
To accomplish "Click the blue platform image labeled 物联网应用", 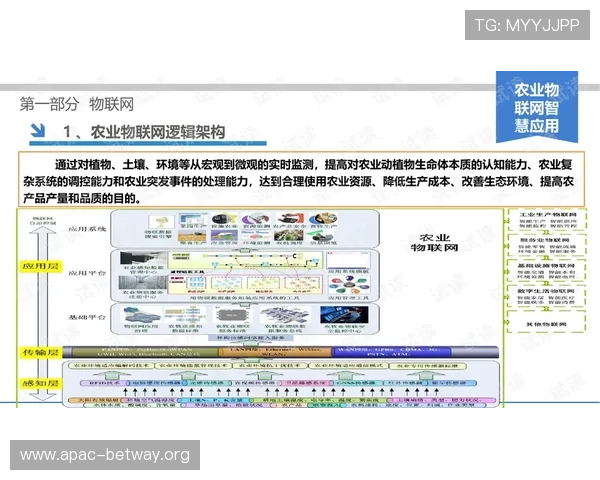I will point(140,315).
